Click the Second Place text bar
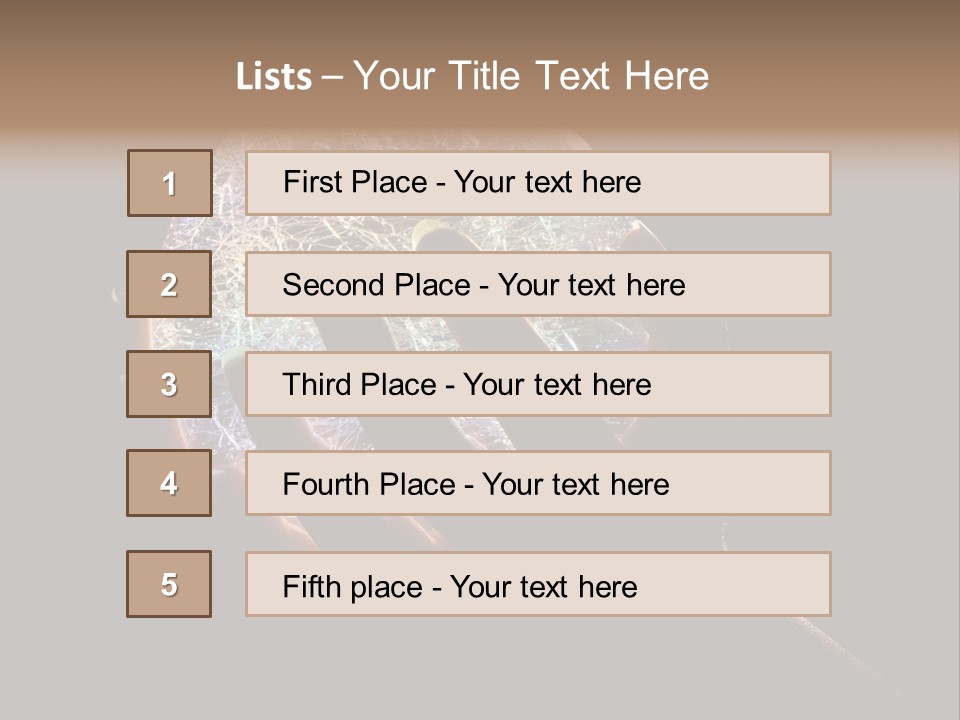The width and height of the screenshot is (960, 720). (538, 284)
